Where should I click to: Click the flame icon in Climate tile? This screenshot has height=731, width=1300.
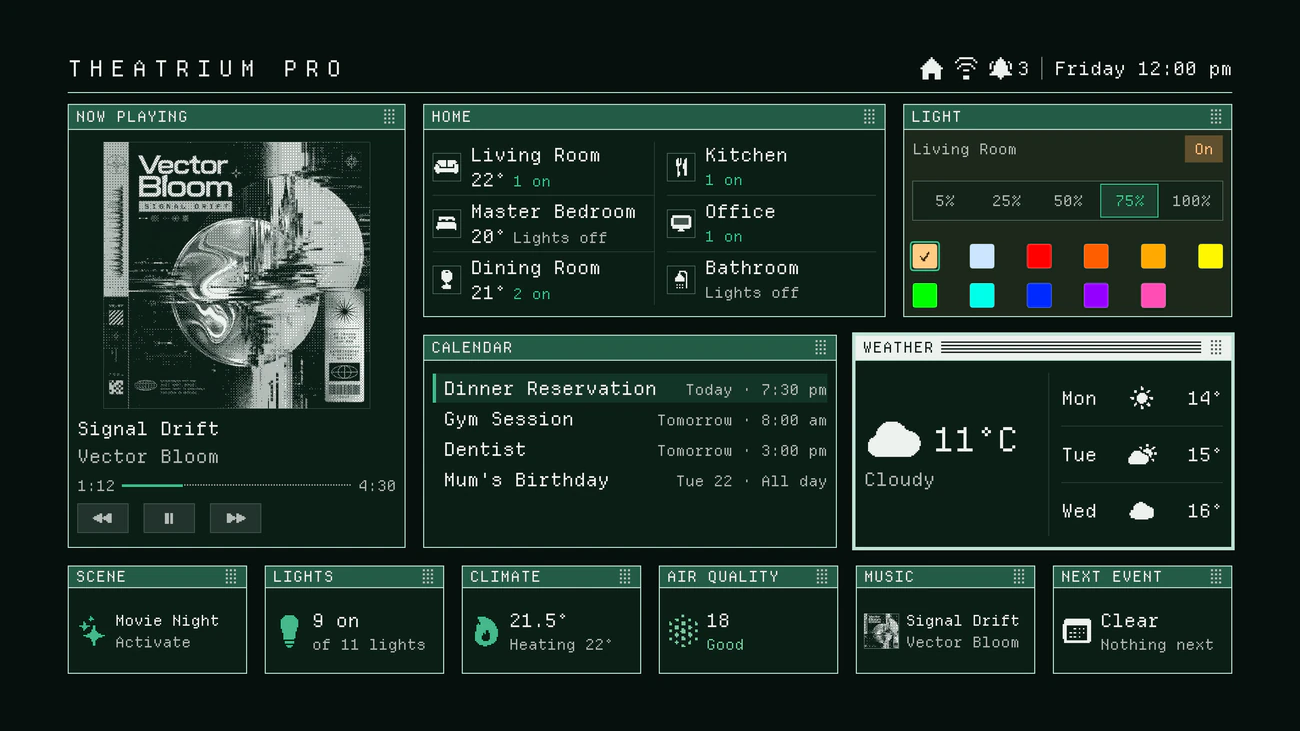486,631
